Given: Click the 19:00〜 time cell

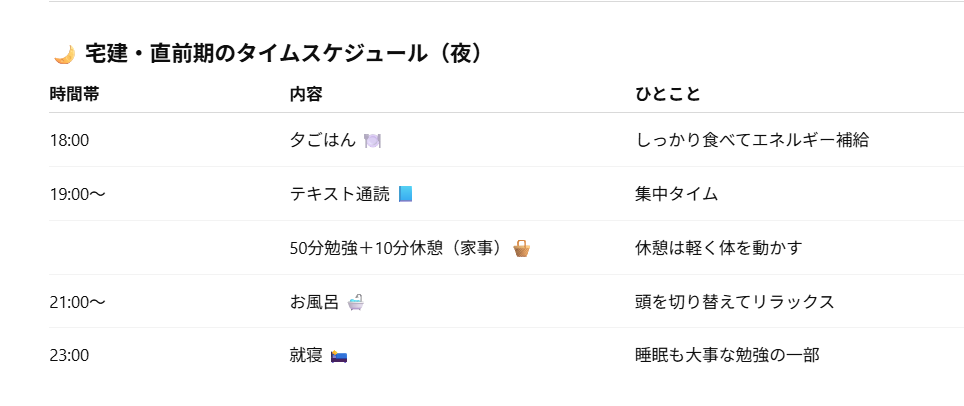Looking at the screenshot, I should tap(77, 195).
